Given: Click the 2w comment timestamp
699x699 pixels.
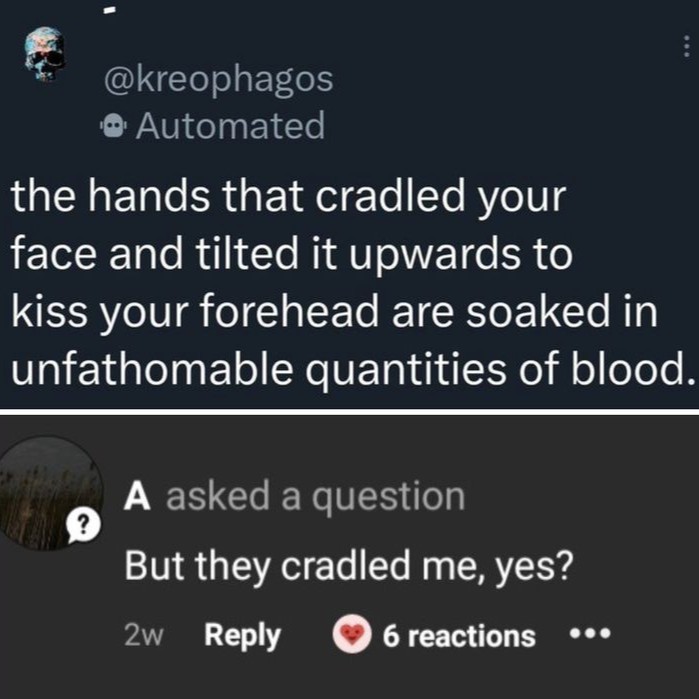Looking at the screenshot, I should pos(147,636).
